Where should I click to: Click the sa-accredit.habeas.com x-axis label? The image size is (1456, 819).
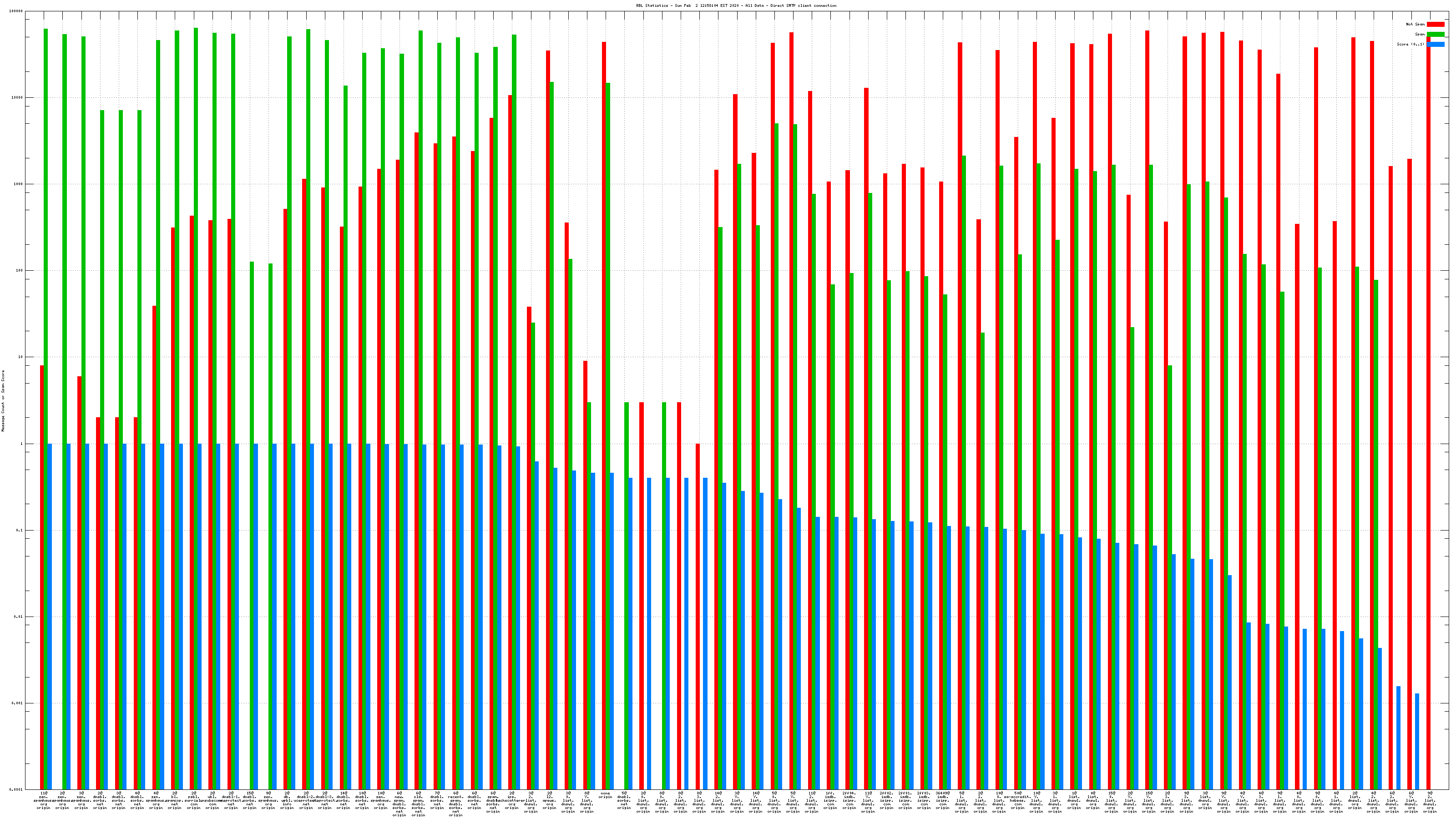[x=1017, y=800]
